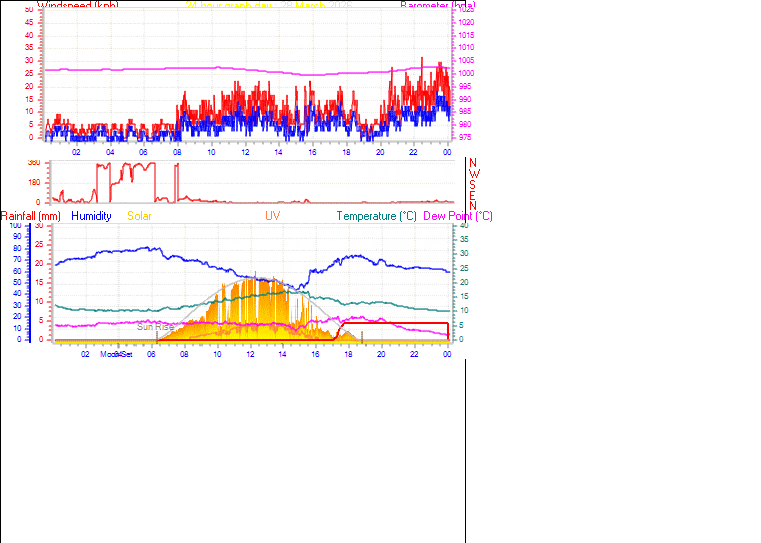Click the magenta "Dew Point (°C)" label
761x543 pixels.
point(458,216)
